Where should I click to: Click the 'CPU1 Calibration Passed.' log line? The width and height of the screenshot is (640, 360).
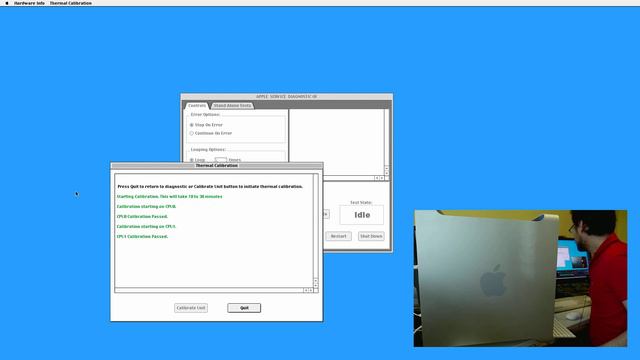point(142,236)
